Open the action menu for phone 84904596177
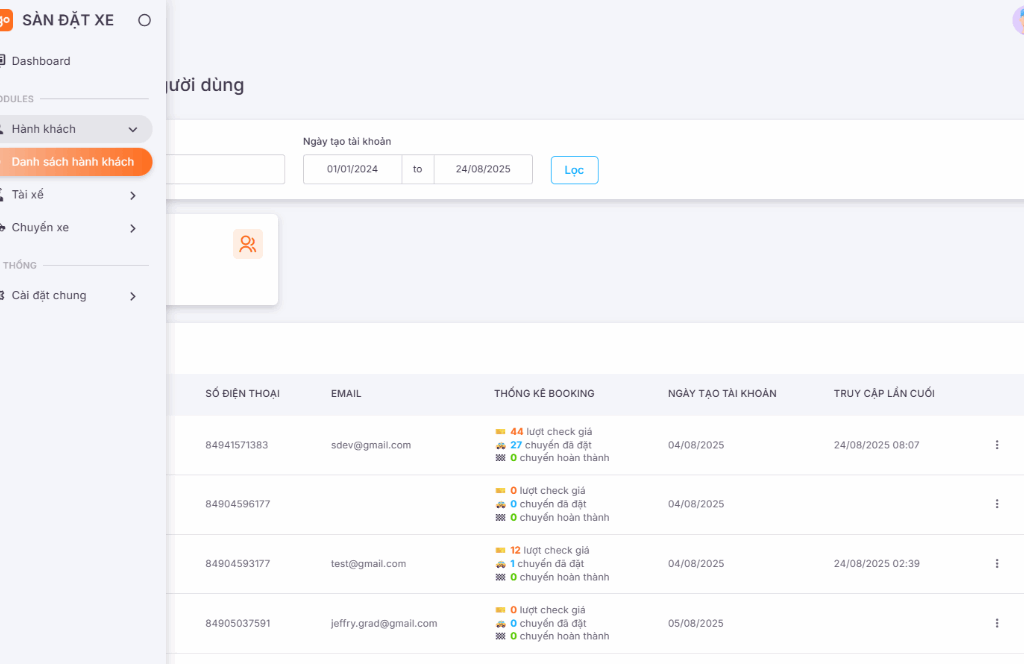The width and height of the screenshot is (1024, 664). (996, 504)
